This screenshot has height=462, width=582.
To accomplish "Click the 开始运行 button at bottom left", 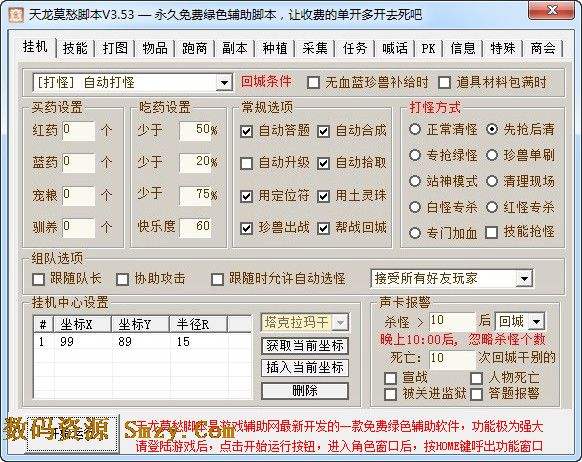I will (72, 433).
